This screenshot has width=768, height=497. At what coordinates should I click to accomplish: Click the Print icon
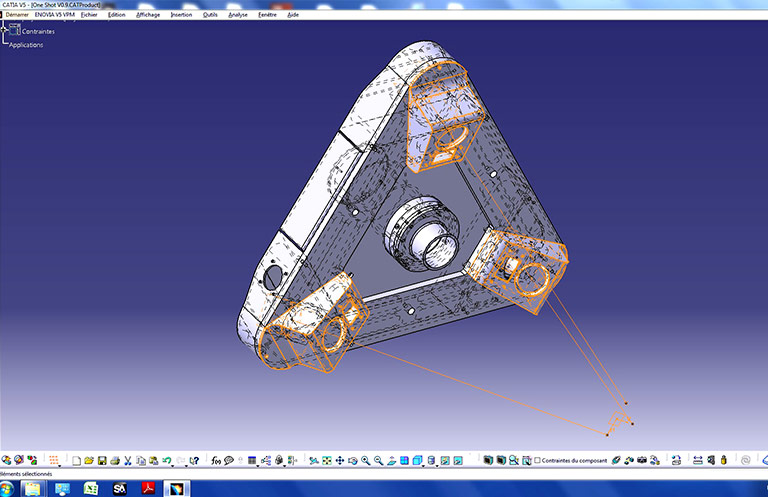click(x=115, y=460)
